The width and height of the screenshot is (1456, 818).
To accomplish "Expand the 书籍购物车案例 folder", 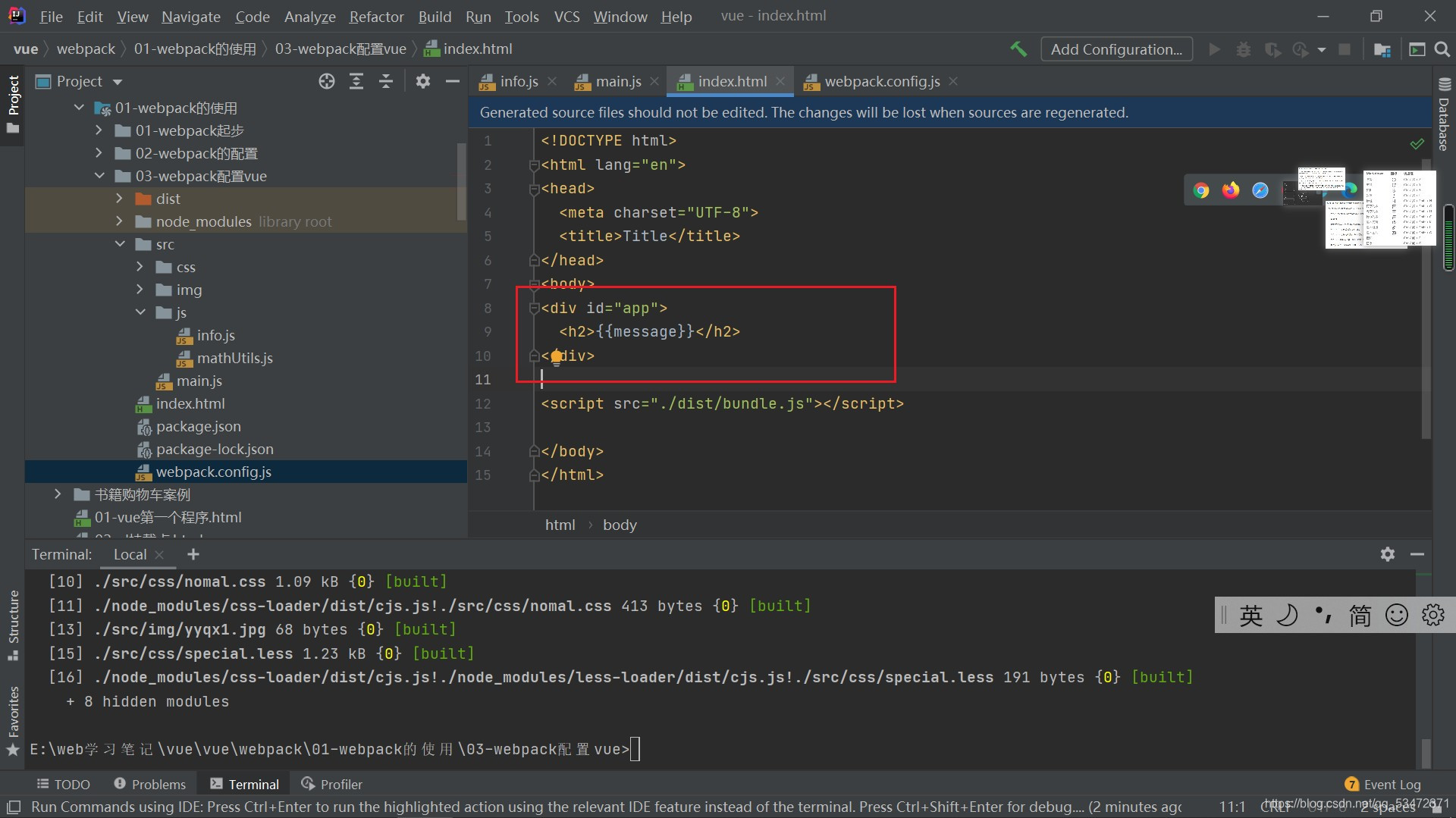I will coord(58,494).
